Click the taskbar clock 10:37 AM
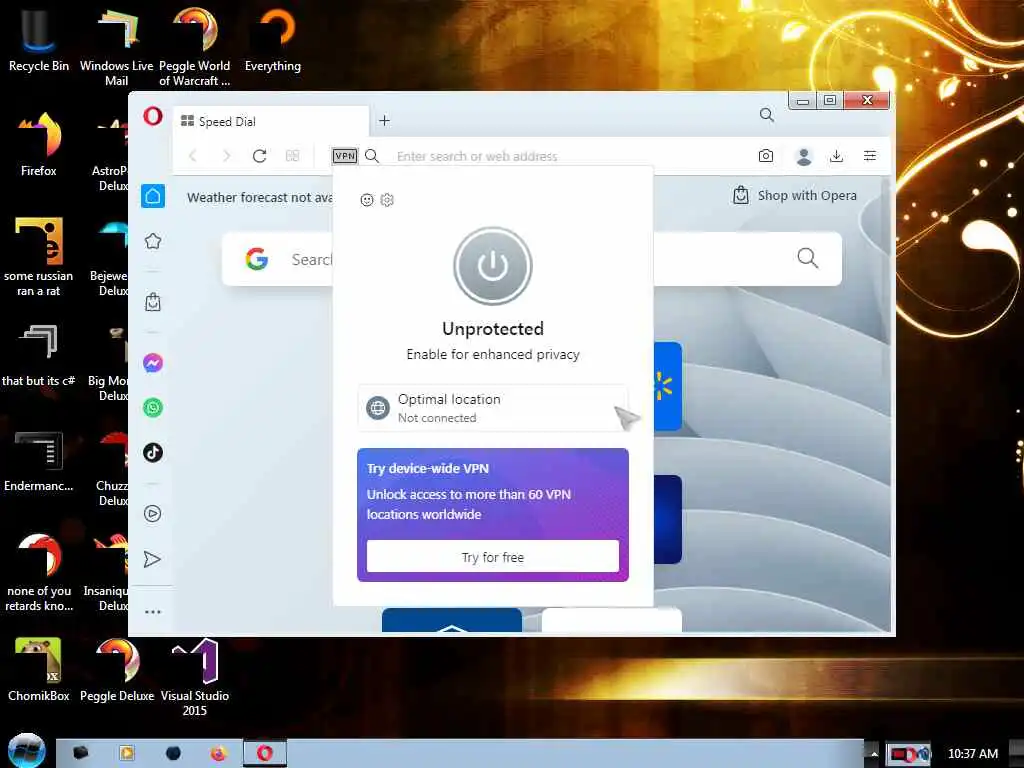Viewport: 1024px width, 768px height. pos(972,754)
